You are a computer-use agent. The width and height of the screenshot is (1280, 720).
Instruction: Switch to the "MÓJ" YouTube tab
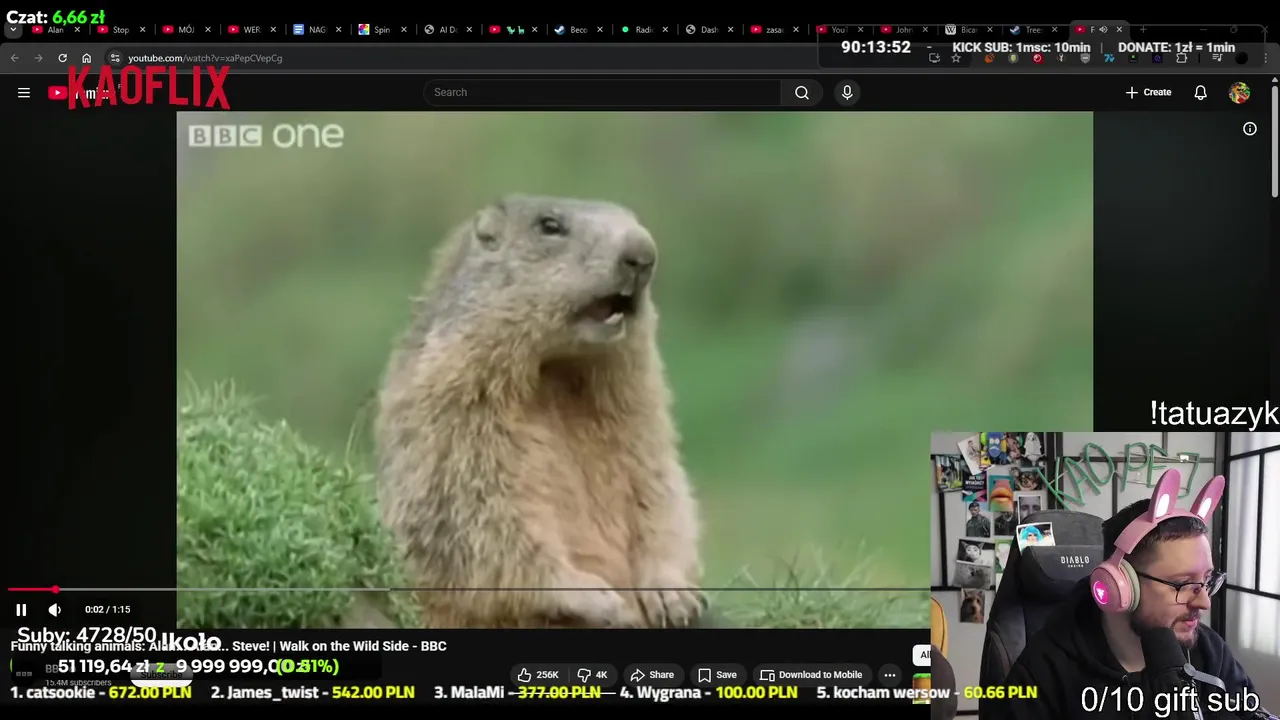[185, 30]
